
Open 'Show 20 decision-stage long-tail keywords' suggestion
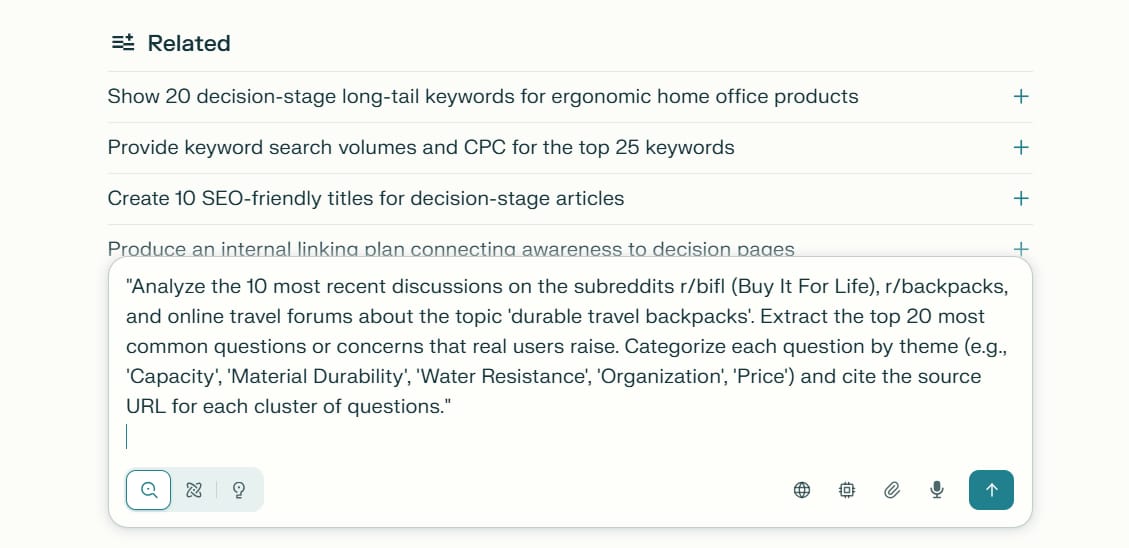point(482,96)
